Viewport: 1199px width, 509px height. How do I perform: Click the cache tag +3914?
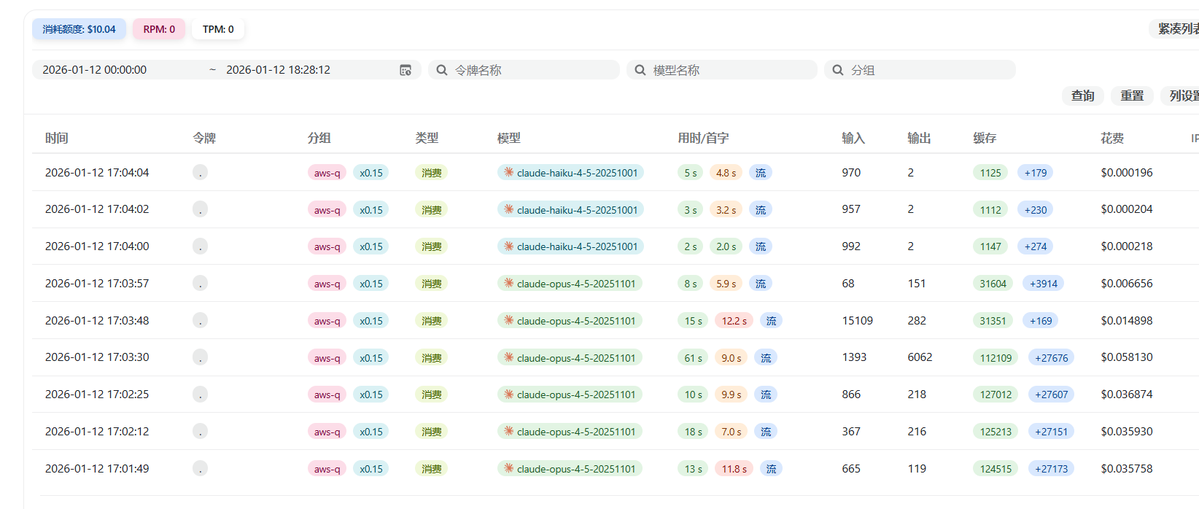1041,284
